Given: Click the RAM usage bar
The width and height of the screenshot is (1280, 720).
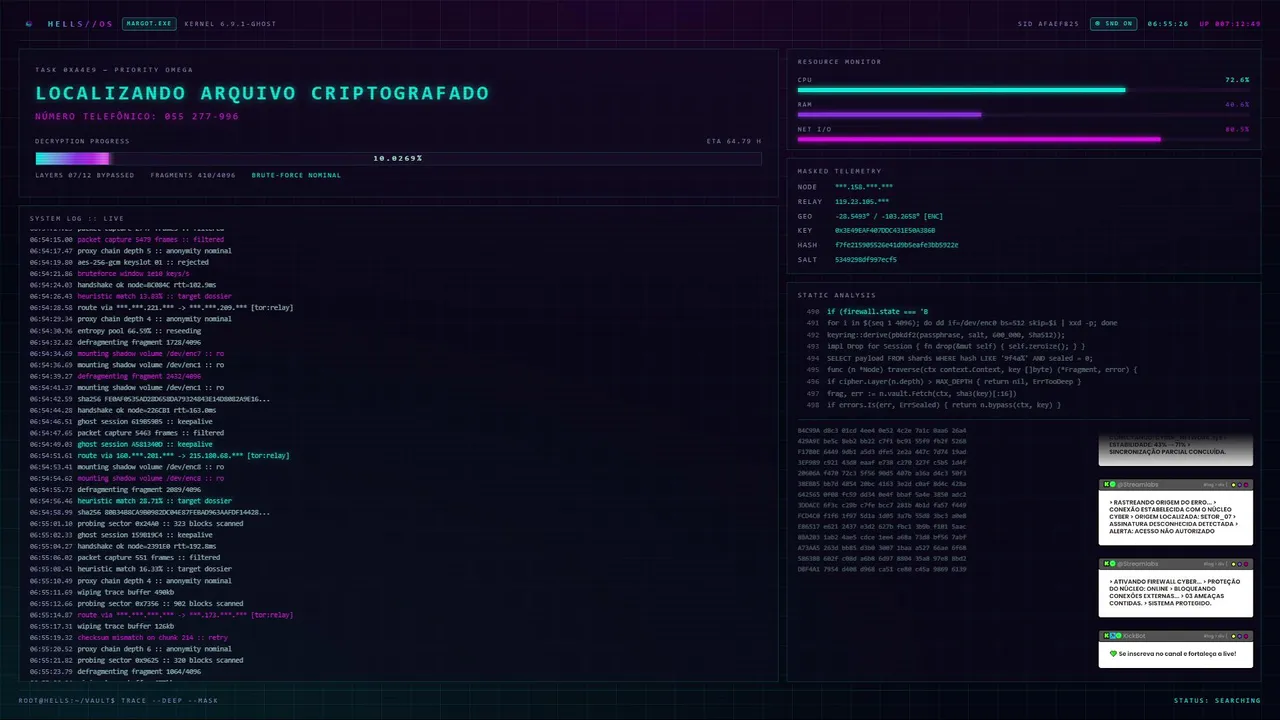Looking at the screenshot, I should (1023, 115).
